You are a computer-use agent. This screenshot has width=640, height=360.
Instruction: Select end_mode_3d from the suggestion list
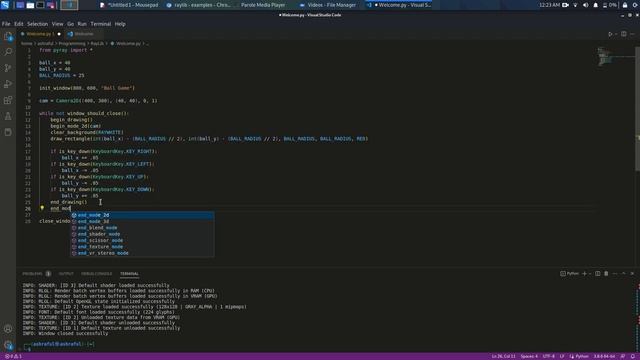[x=142, y=221]
